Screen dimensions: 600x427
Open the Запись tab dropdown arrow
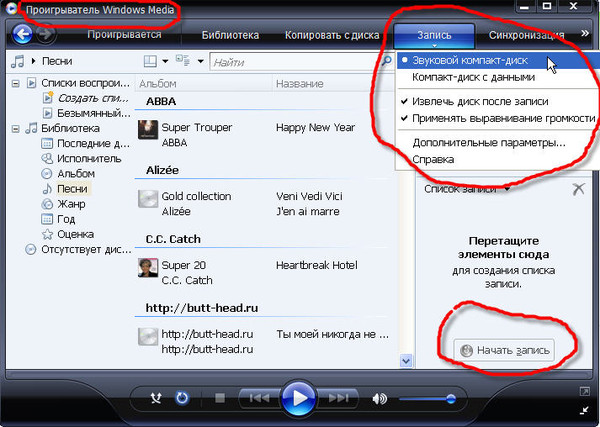tap(434, 46)
